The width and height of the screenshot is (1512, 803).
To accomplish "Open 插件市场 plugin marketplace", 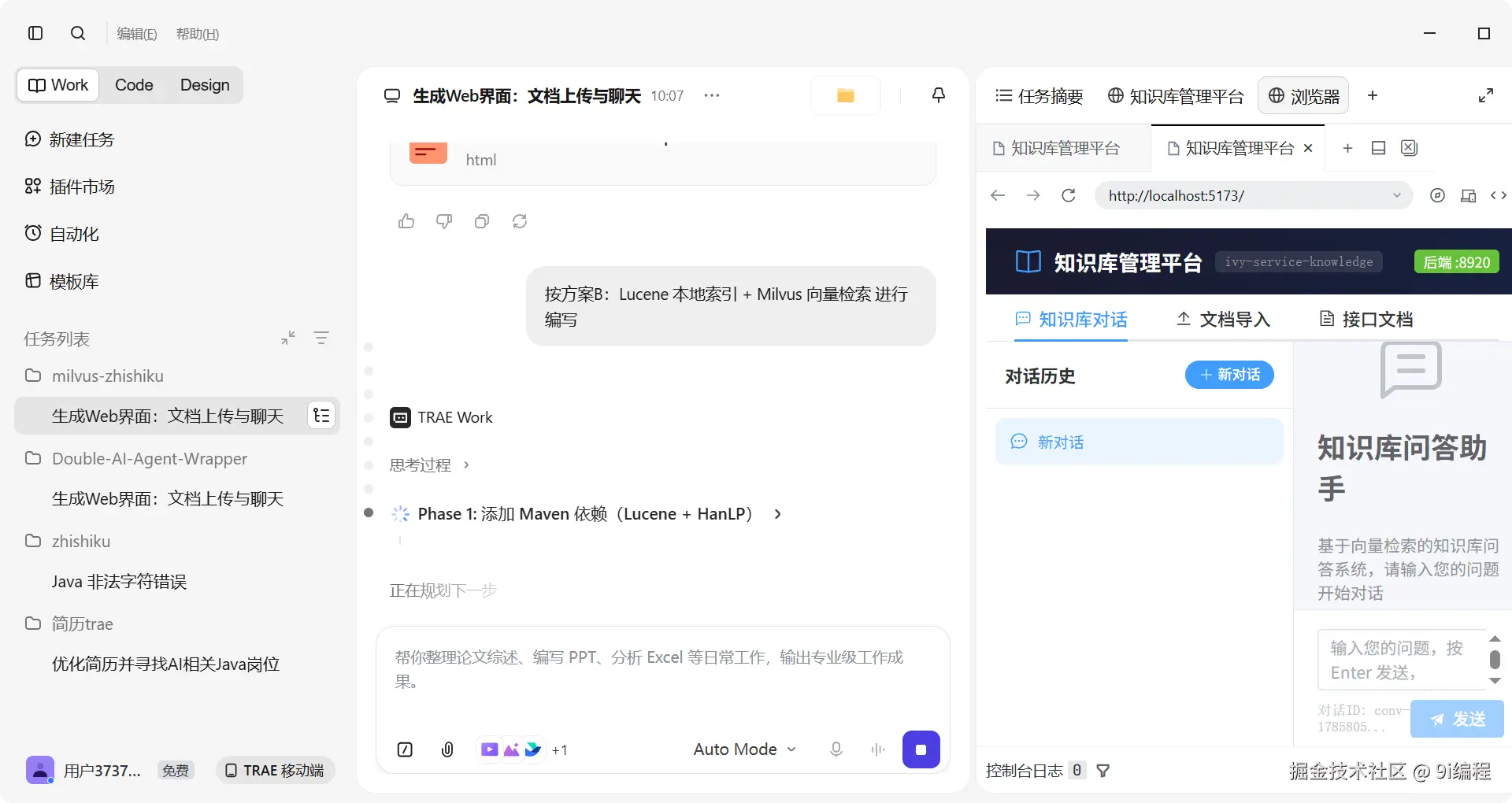I will click(69, 187).
